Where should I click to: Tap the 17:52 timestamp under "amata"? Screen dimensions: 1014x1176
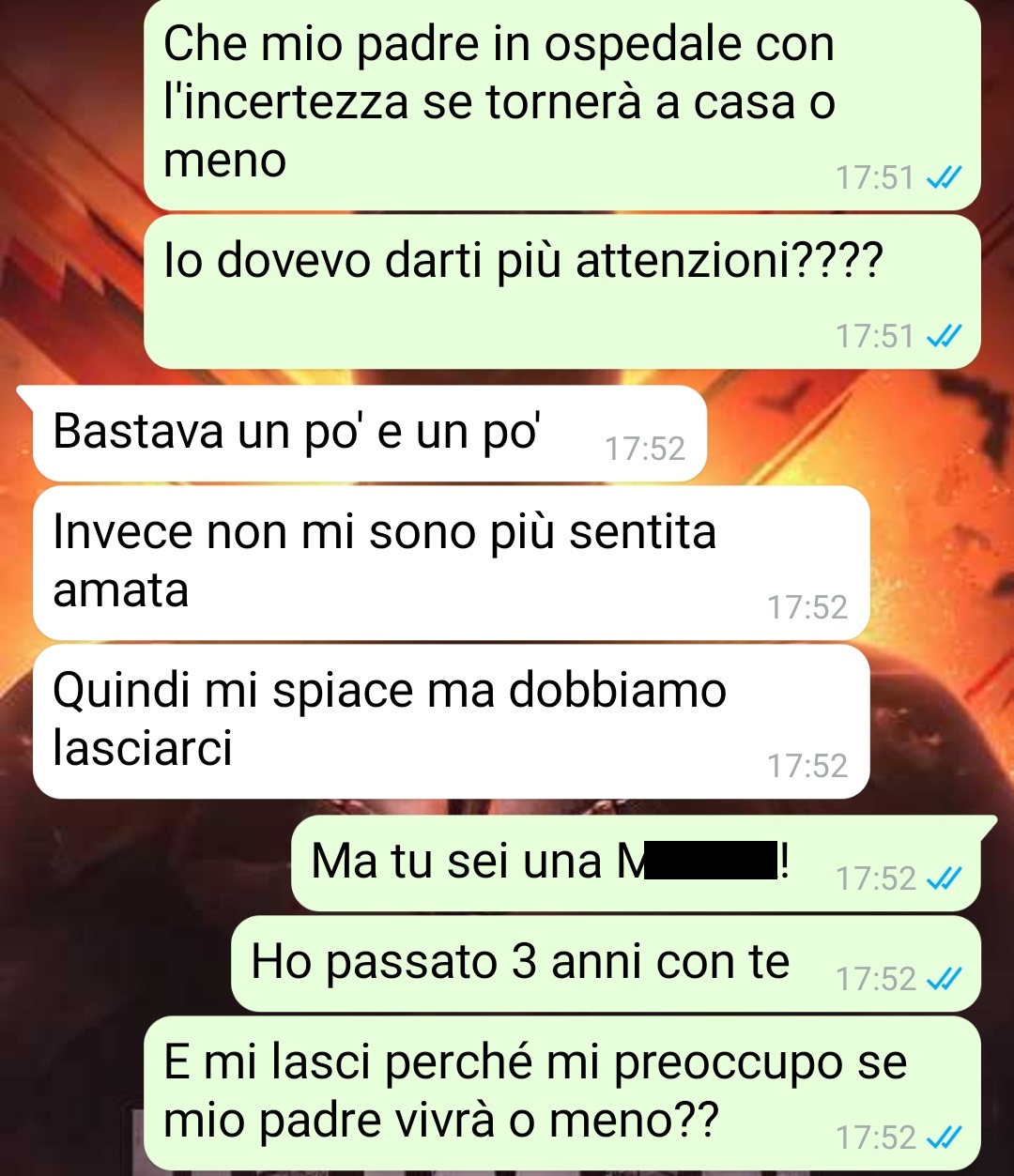click(807, 607)
